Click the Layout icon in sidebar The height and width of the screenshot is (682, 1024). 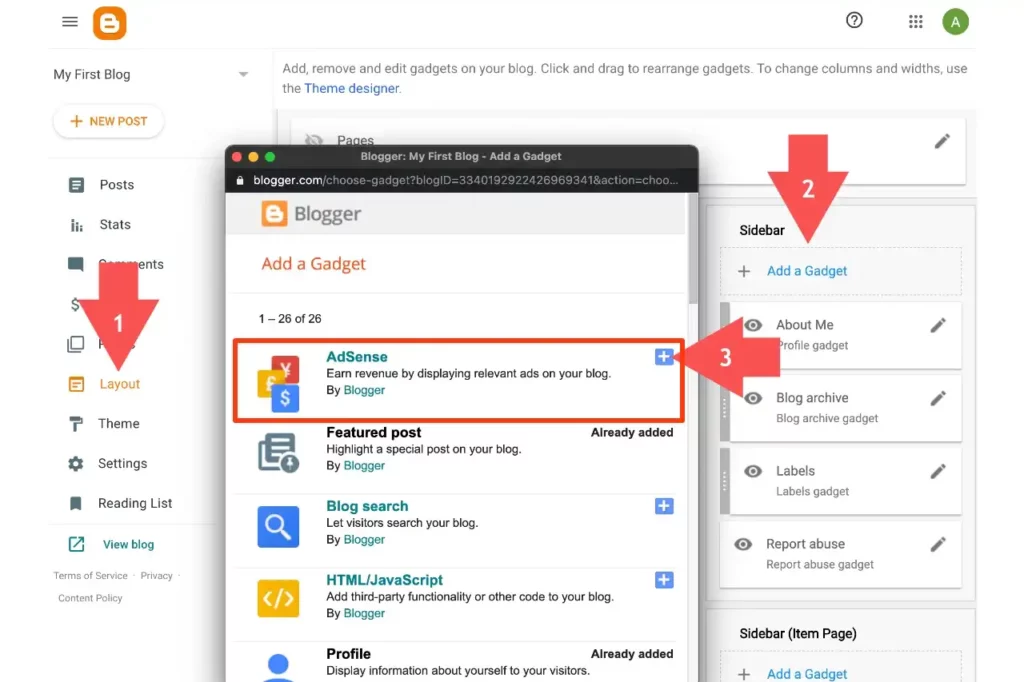(x=76, y=384)
